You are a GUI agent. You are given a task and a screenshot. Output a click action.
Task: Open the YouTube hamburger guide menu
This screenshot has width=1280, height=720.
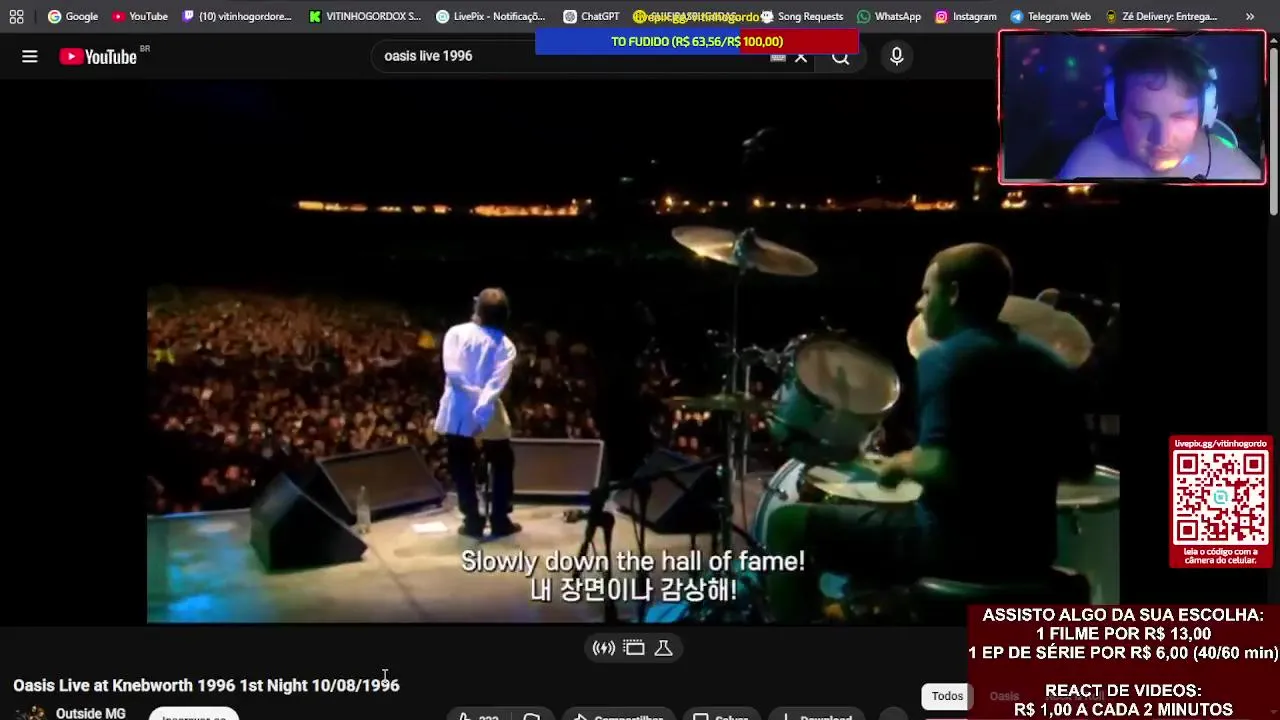[x=30, y=56]
